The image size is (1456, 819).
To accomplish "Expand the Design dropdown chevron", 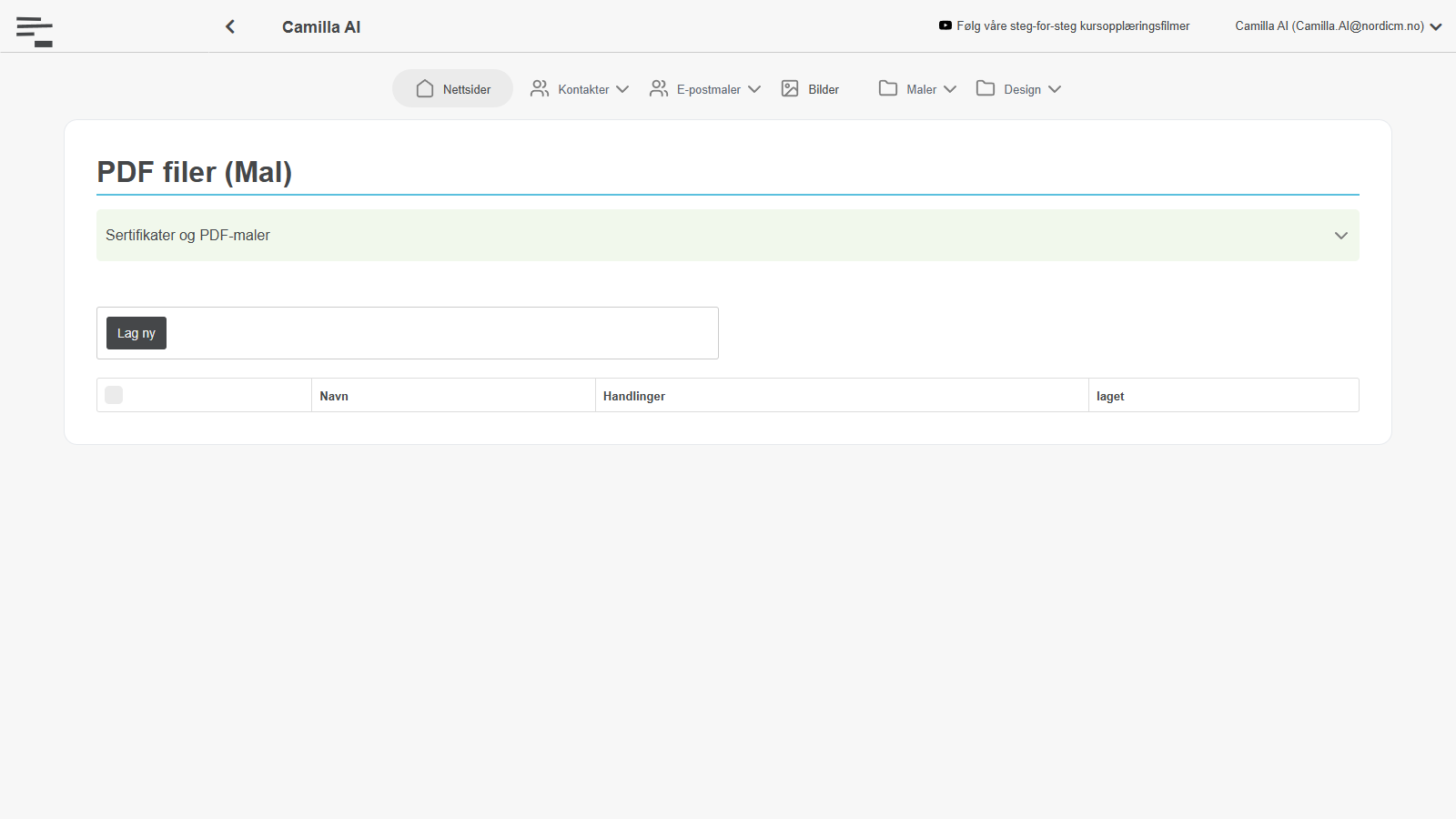I will point(1055,89).
